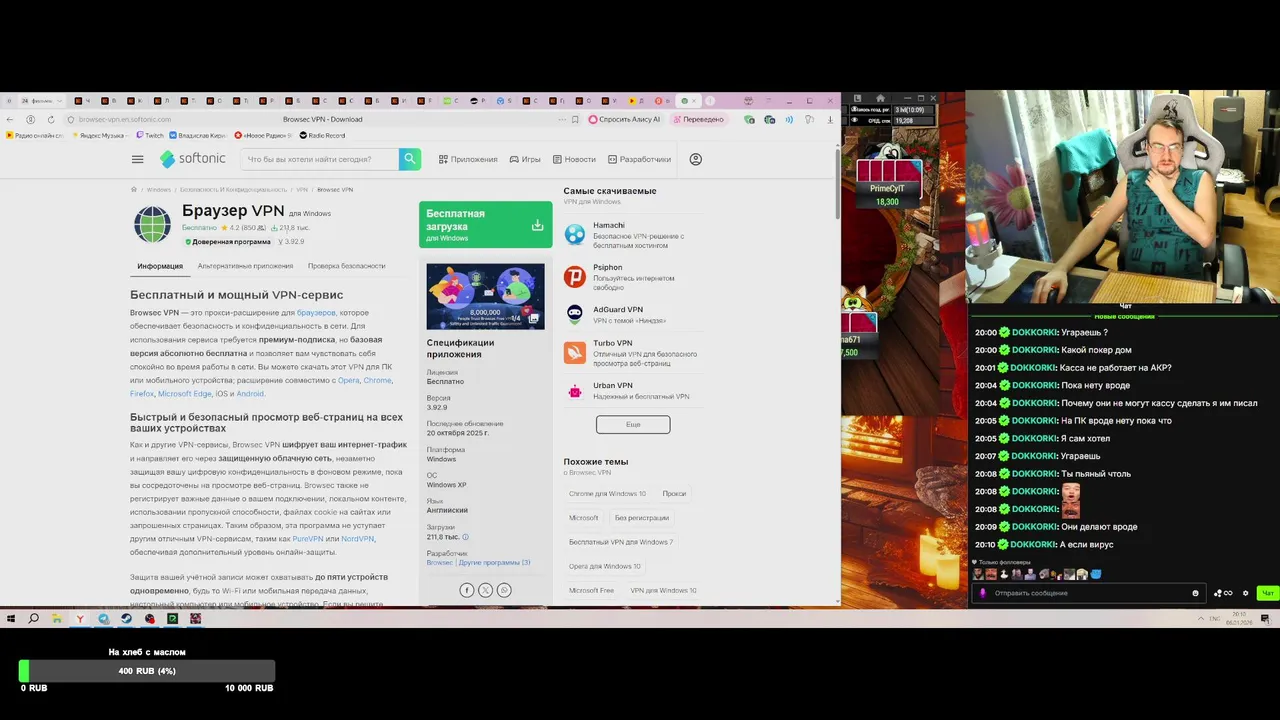This screenshot has width=1280, height=720.
Task: Click the Urban VPN app icon
Action: click(575, 392)
